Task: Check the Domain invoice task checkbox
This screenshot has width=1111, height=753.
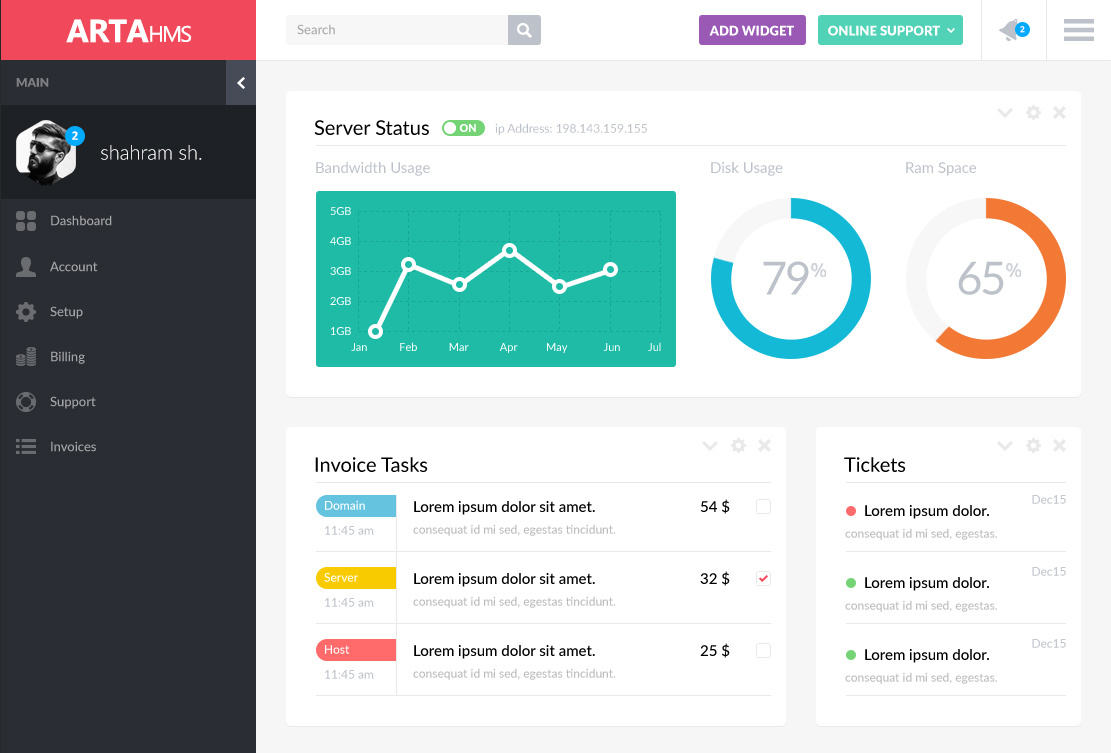Action: (763, 506)
